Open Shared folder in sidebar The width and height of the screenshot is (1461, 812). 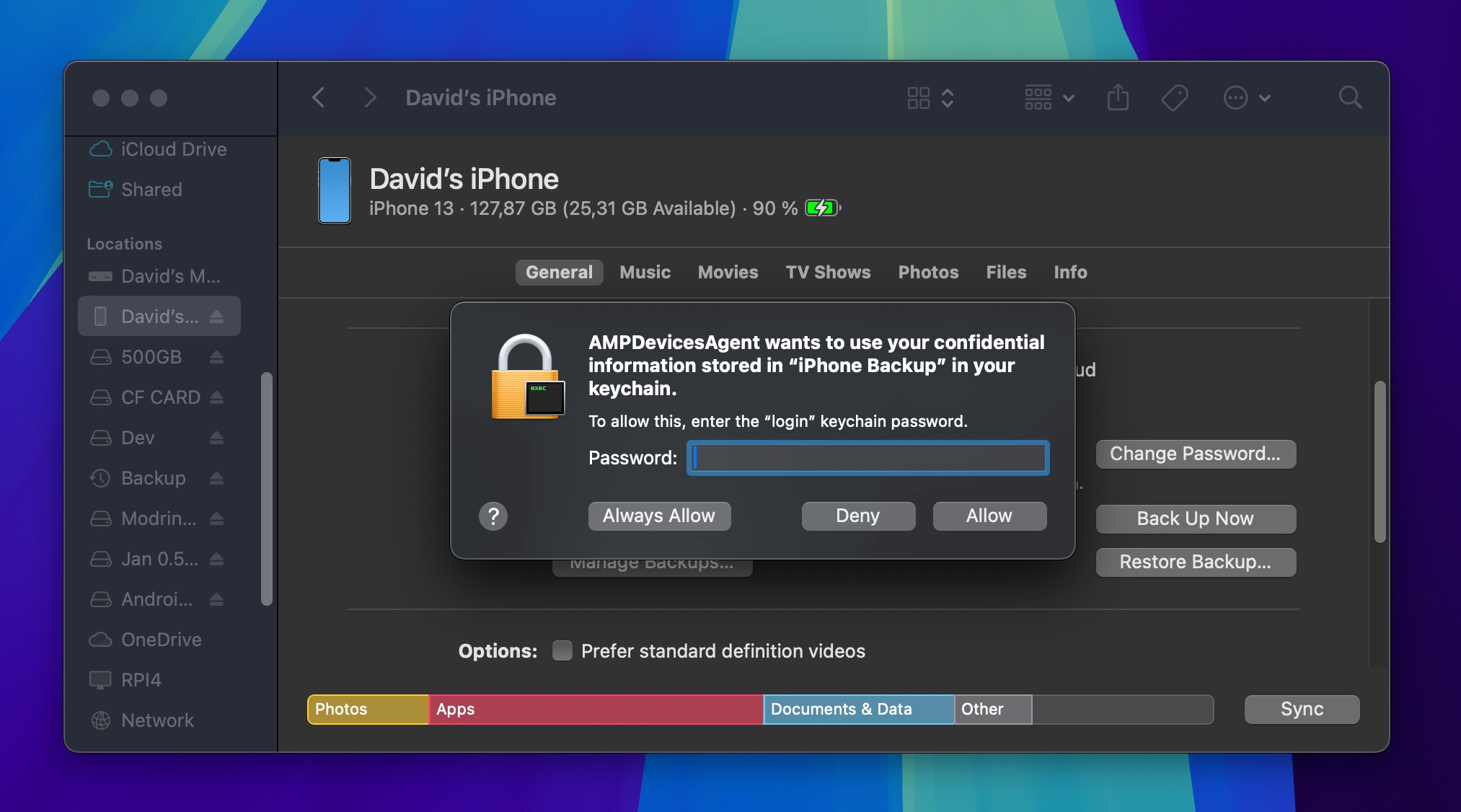pos(136,190)
